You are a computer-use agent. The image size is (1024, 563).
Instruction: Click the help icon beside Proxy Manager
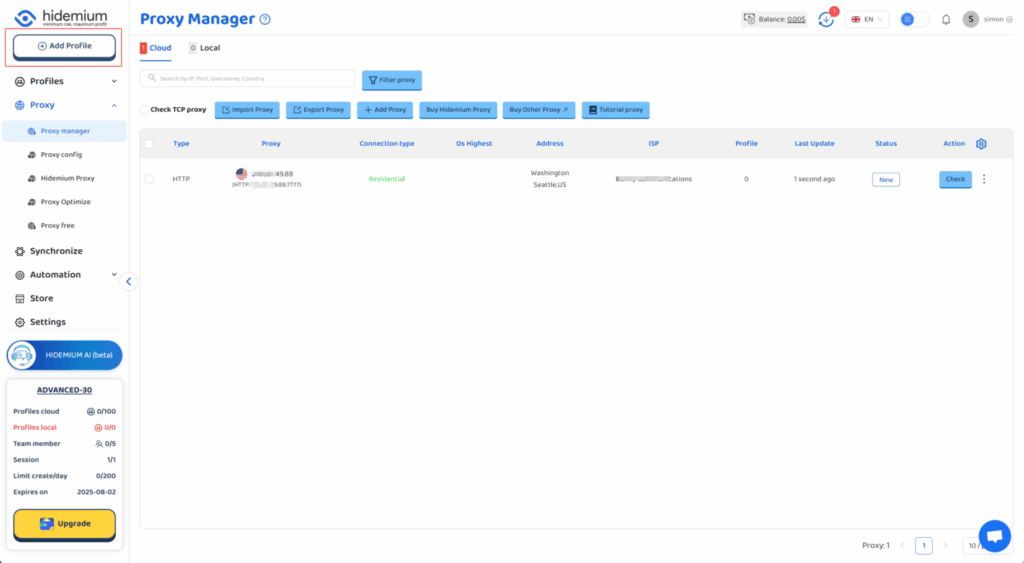coord(265,20)
